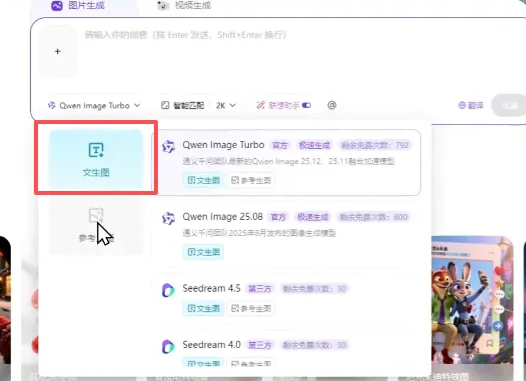Select the 参考生图 mode card
Screen dimensions: 526x381
pos(96,226)
